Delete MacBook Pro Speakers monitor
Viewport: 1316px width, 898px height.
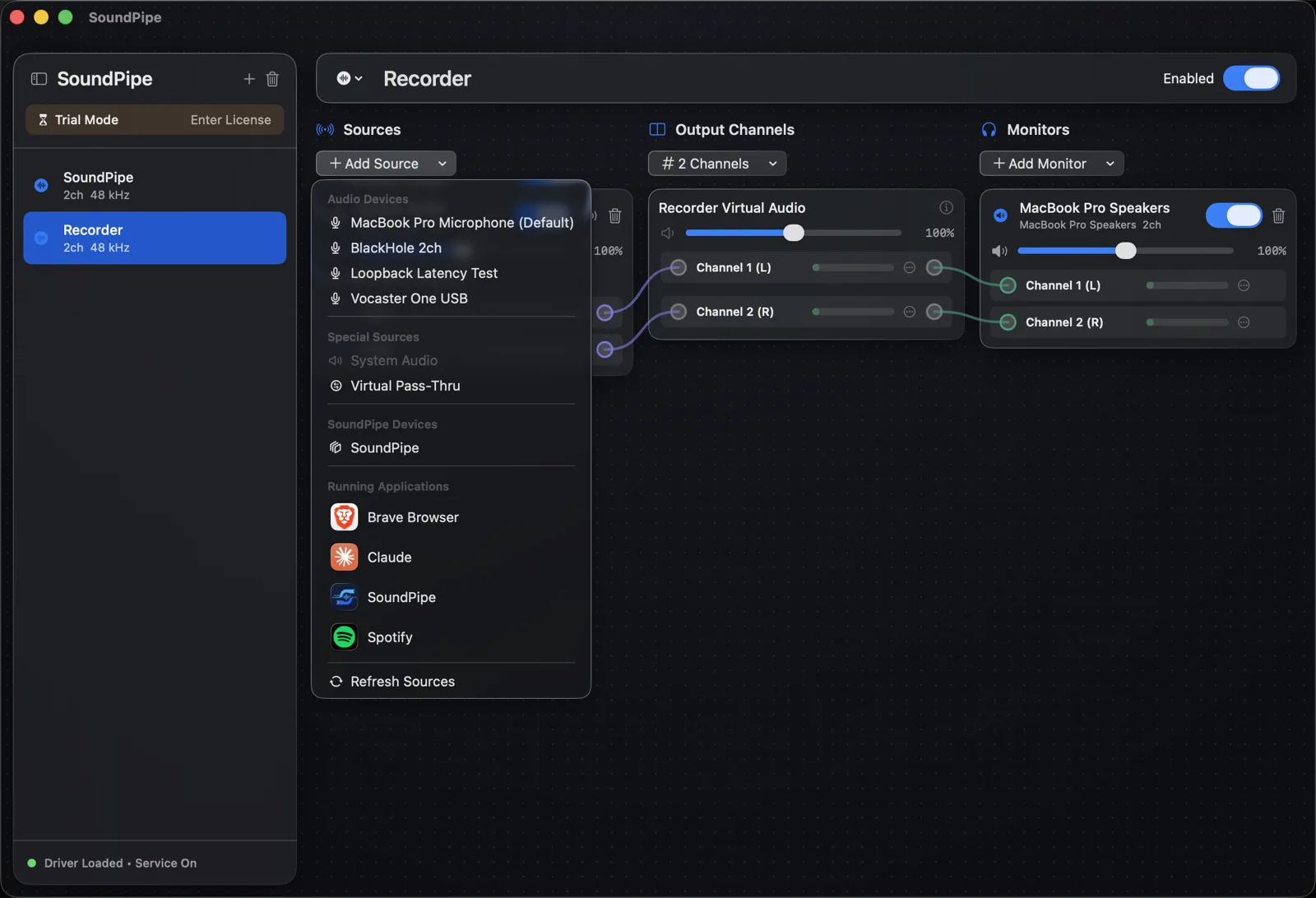click(1278, 215)
